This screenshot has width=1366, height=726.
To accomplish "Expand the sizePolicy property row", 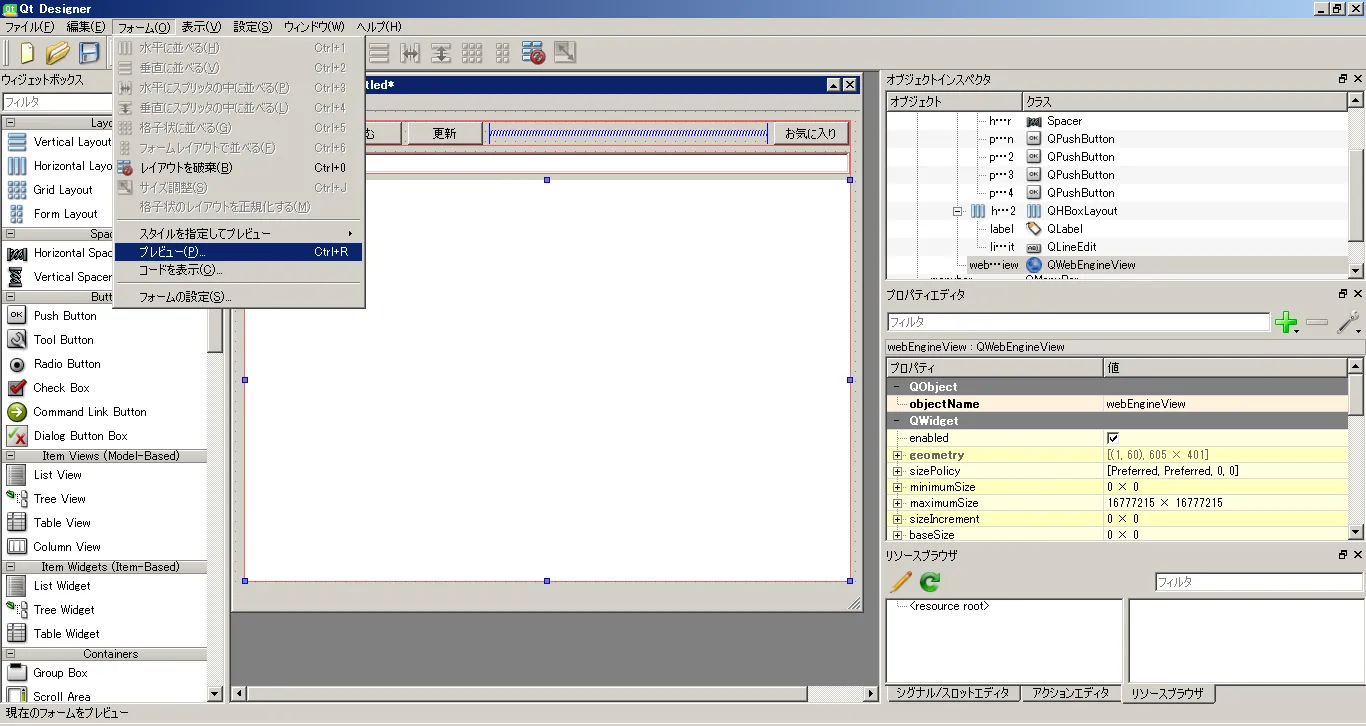I will click(x=898, y=471).
